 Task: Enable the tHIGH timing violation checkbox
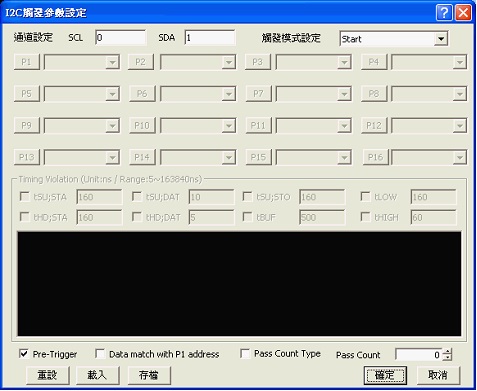click(x=366, y=217)
